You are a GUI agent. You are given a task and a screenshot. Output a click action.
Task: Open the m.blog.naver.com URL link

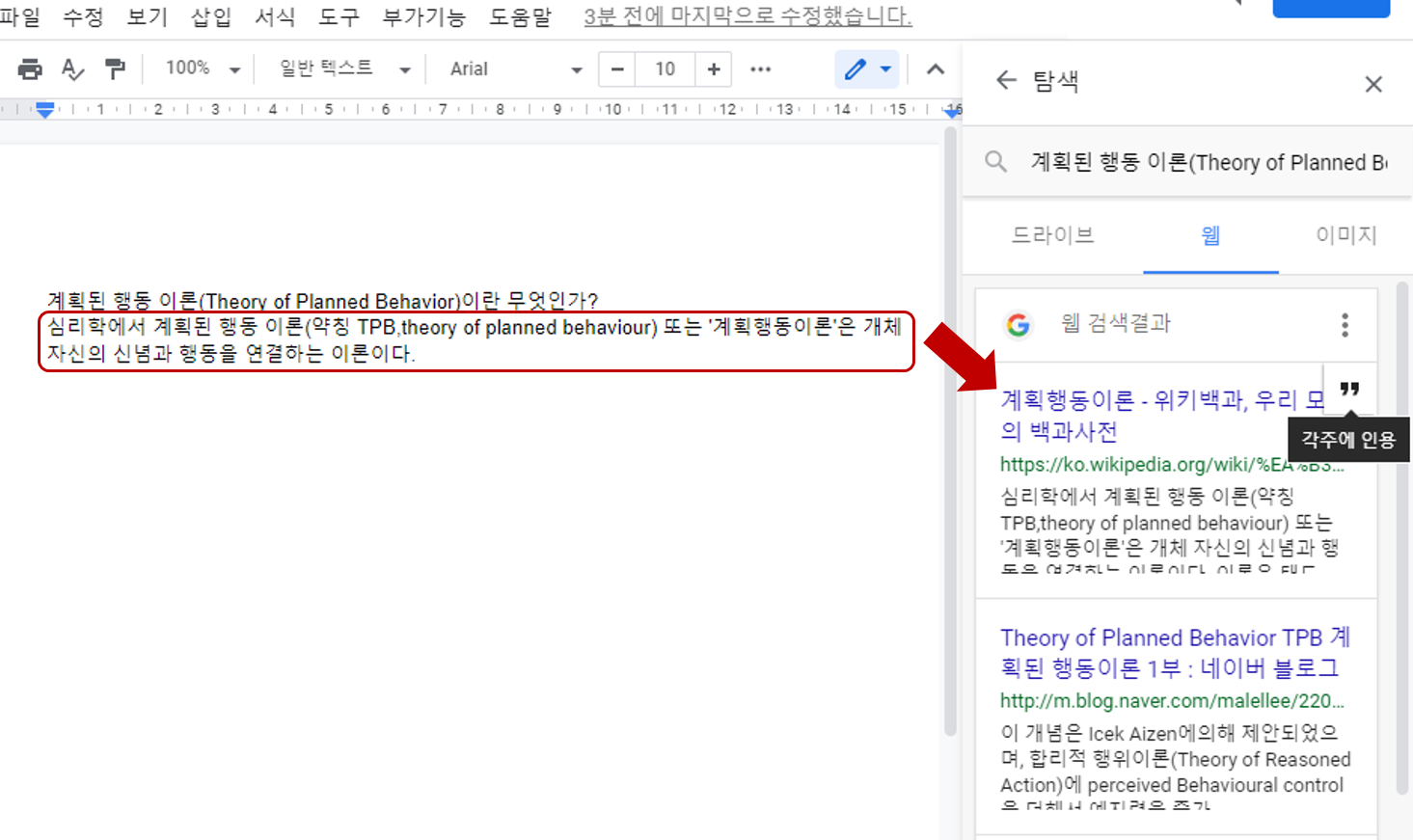[x=1172, y=701]
